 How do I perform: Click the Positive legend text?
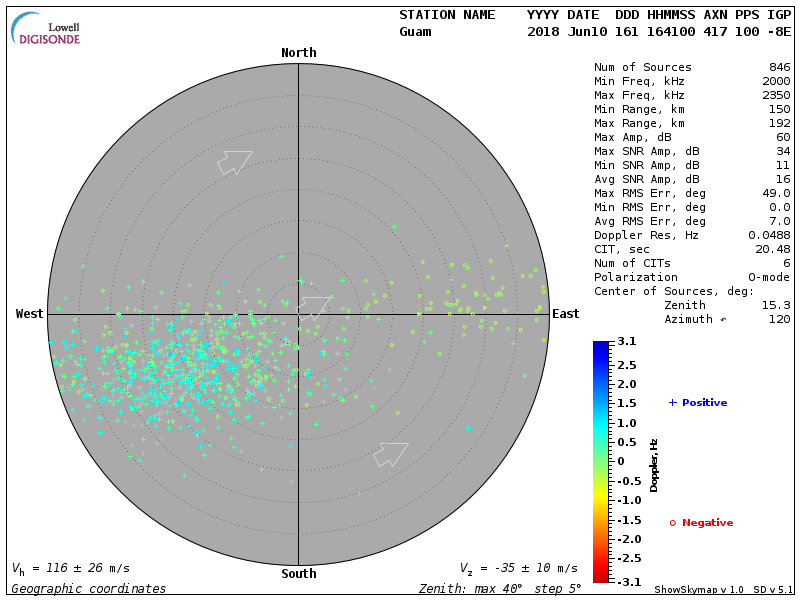tap(704, 403)
